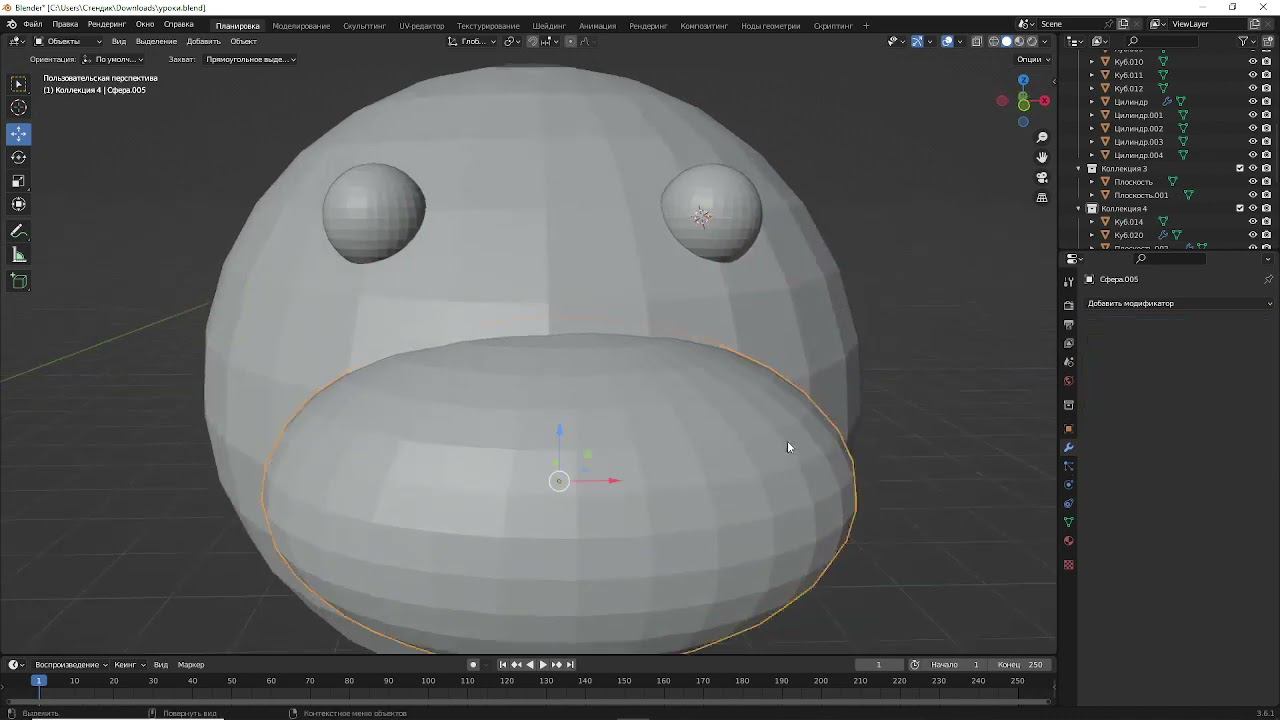Viewport: 1280px width, 720px height.
Task: Open the Правка menu
Action: coord(65,24)
